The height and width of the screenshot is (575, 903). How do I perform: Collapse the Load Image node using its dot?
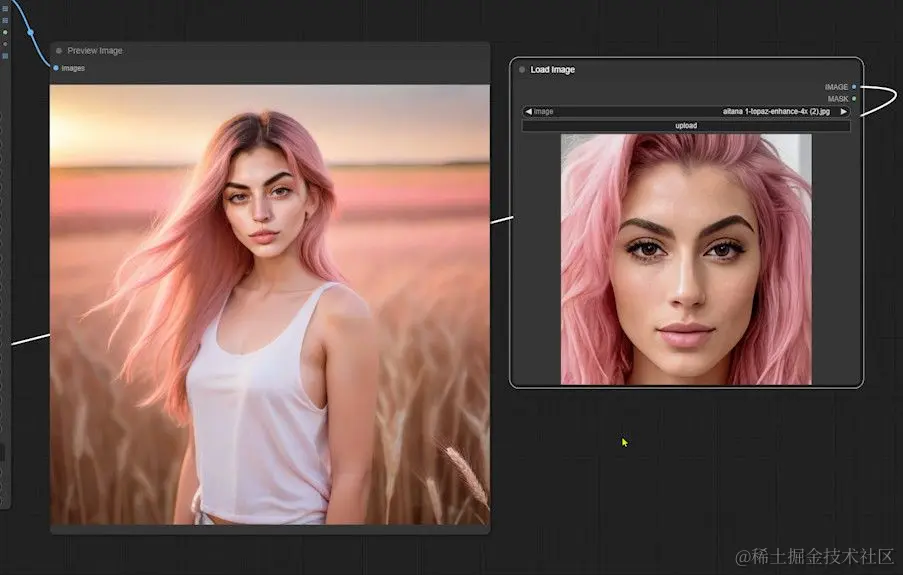(x=522, y=70)
